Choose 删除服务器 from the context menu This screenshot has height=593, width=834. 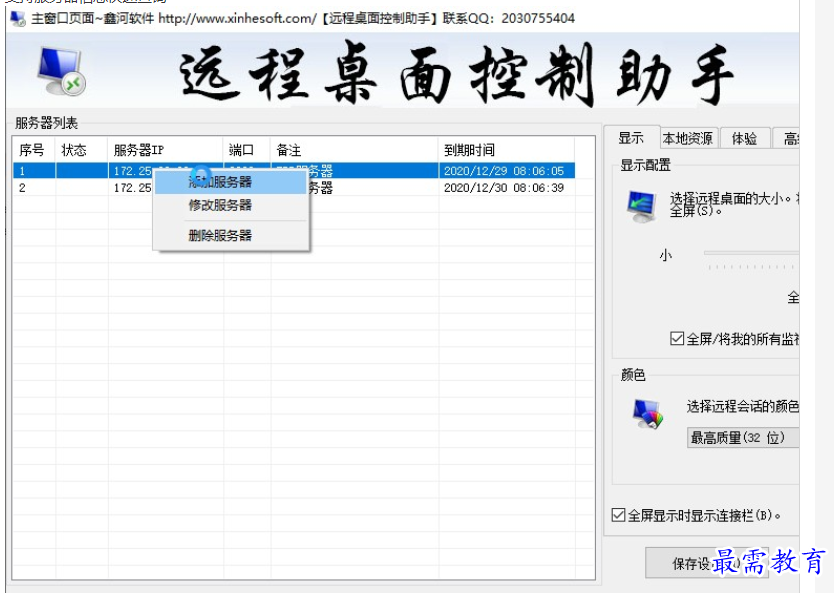pyautogui.click(x=231, y=235)
